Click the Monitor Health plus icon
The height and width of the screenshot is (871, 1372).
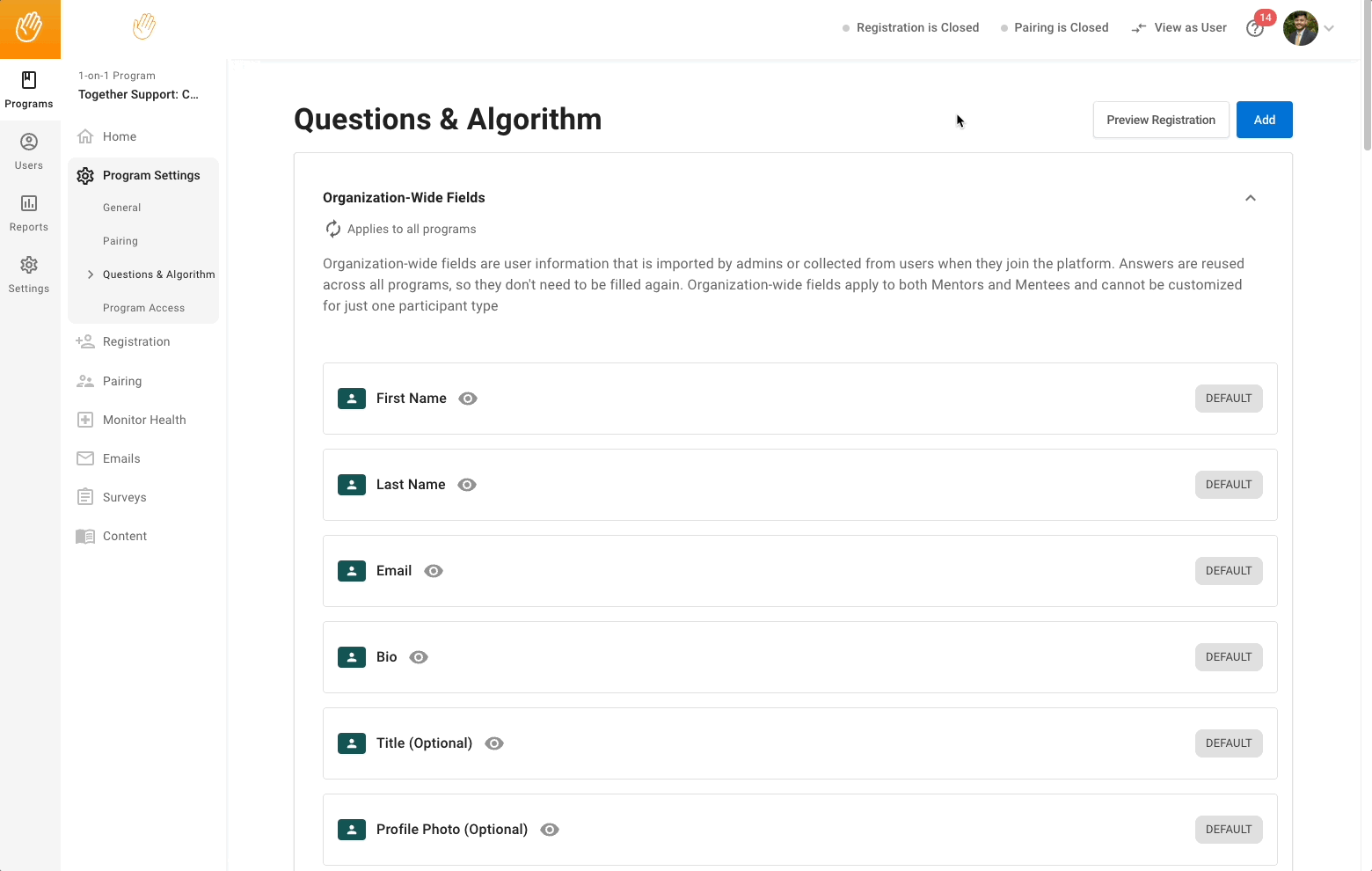tap(85, 420)
